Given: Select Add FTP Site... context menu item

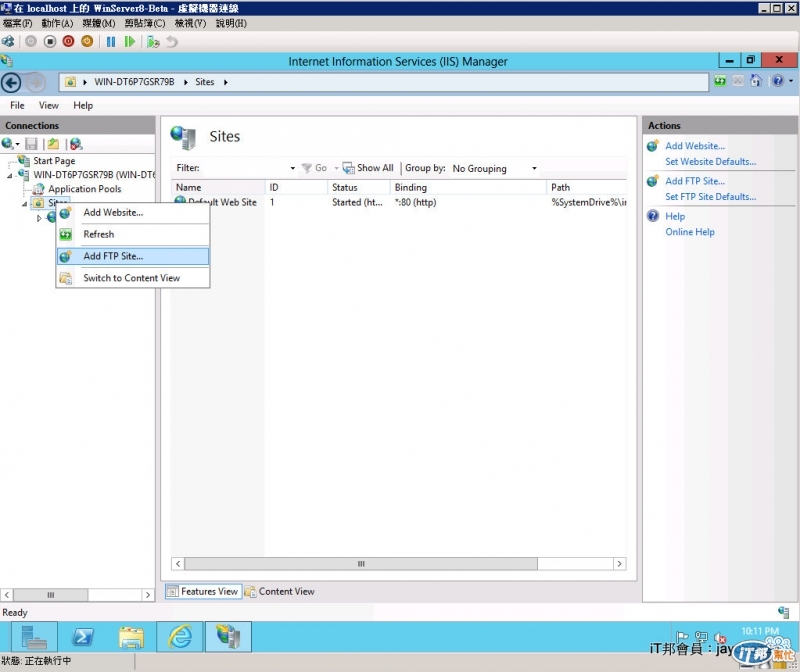Looking at the screenshot, I should (x=133, y=256).
